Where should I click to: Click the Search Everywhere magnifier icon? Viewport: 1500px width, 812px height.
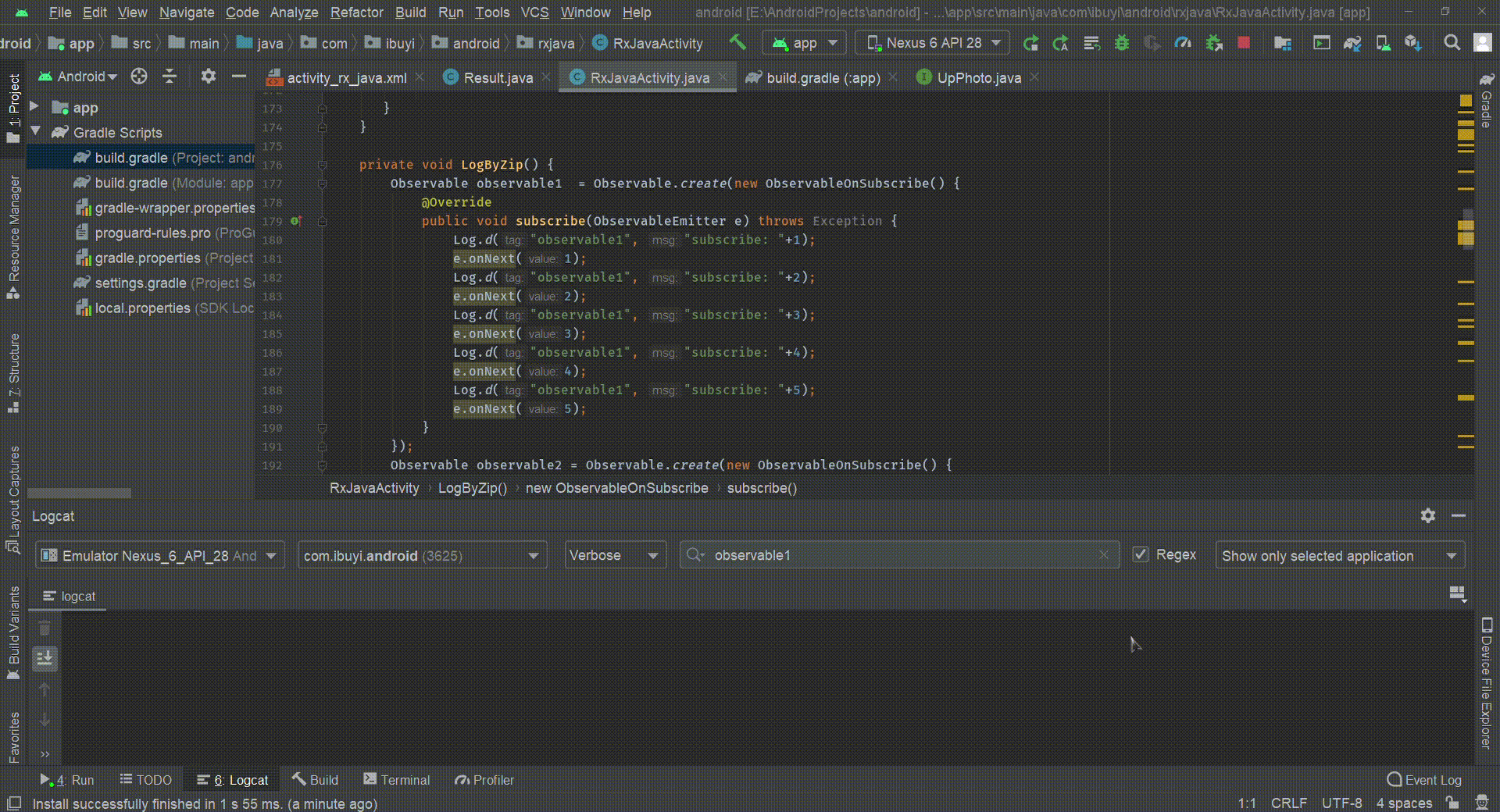(1452, 43)
